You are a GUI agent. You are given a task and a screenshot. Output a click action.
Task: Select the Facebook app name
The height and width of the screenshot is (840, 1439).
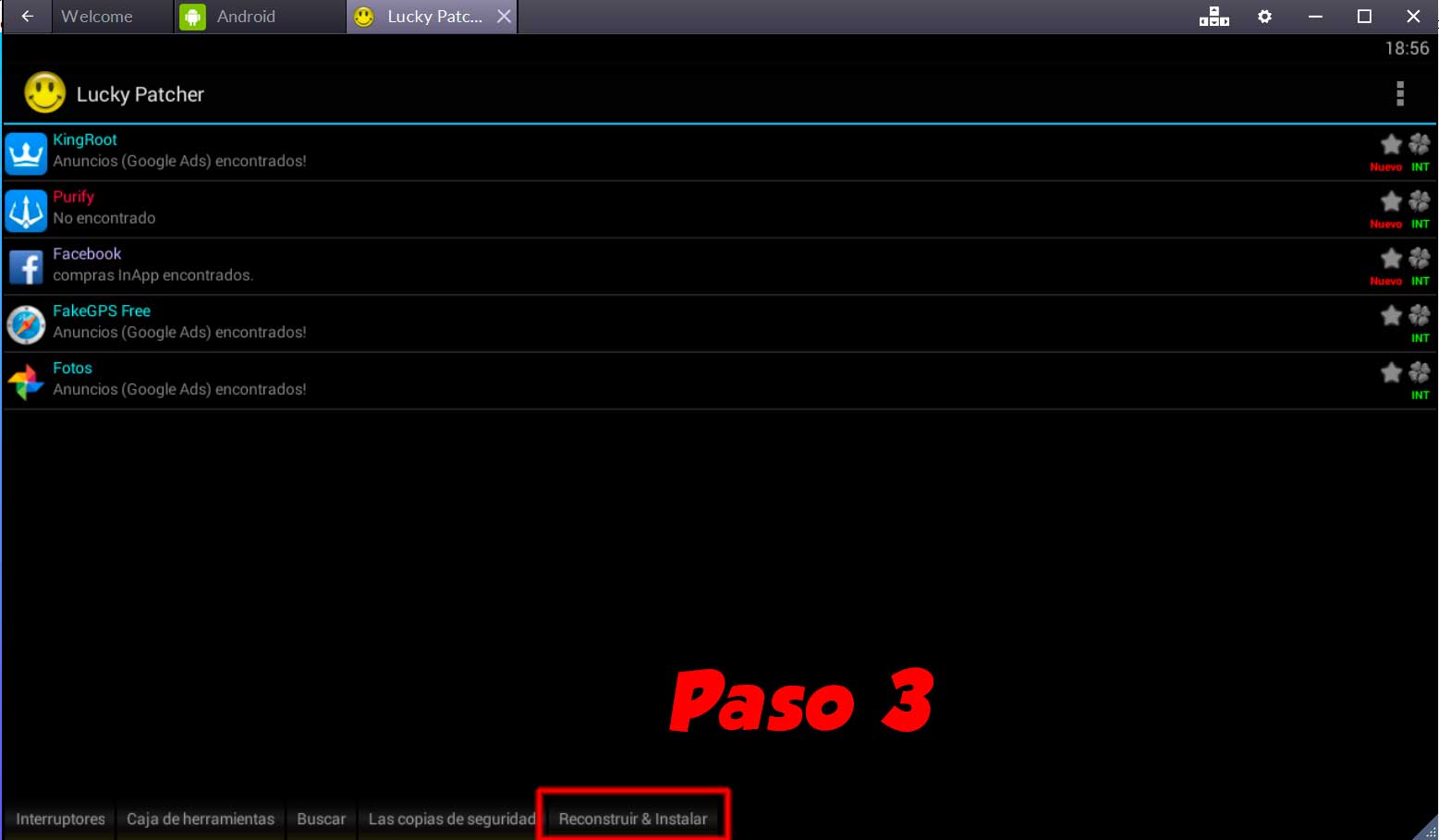87,253
